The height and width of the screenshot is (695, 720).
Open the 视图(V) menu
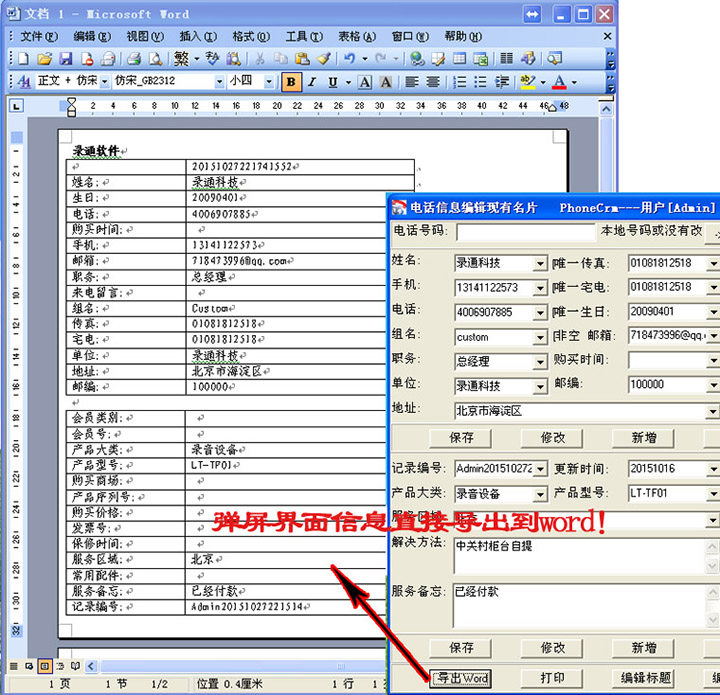(x=145, y=36)
